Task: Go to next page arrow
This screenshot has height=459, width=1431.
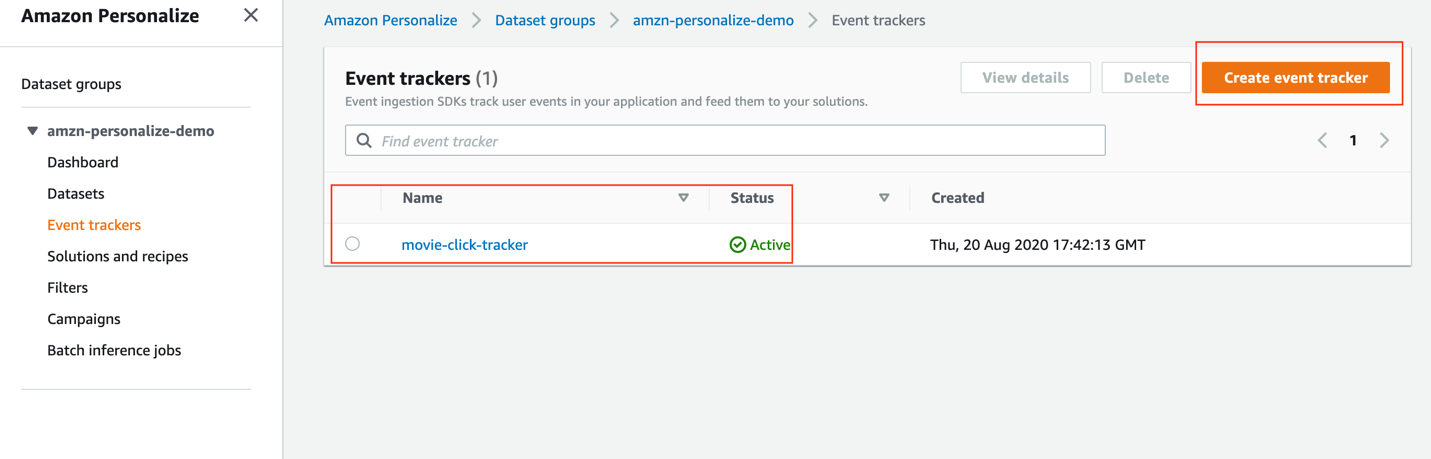Action: [x=1385, y=141]
